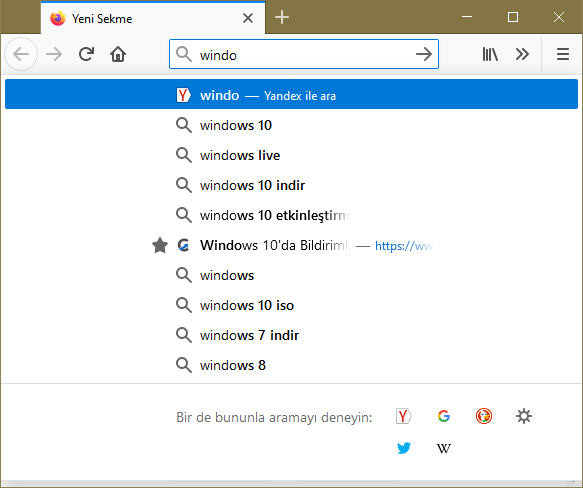This screenshot has width=583, height=488.
Task: Search with the Yandex one-off engine icon
Action: (x=403, y=416)
